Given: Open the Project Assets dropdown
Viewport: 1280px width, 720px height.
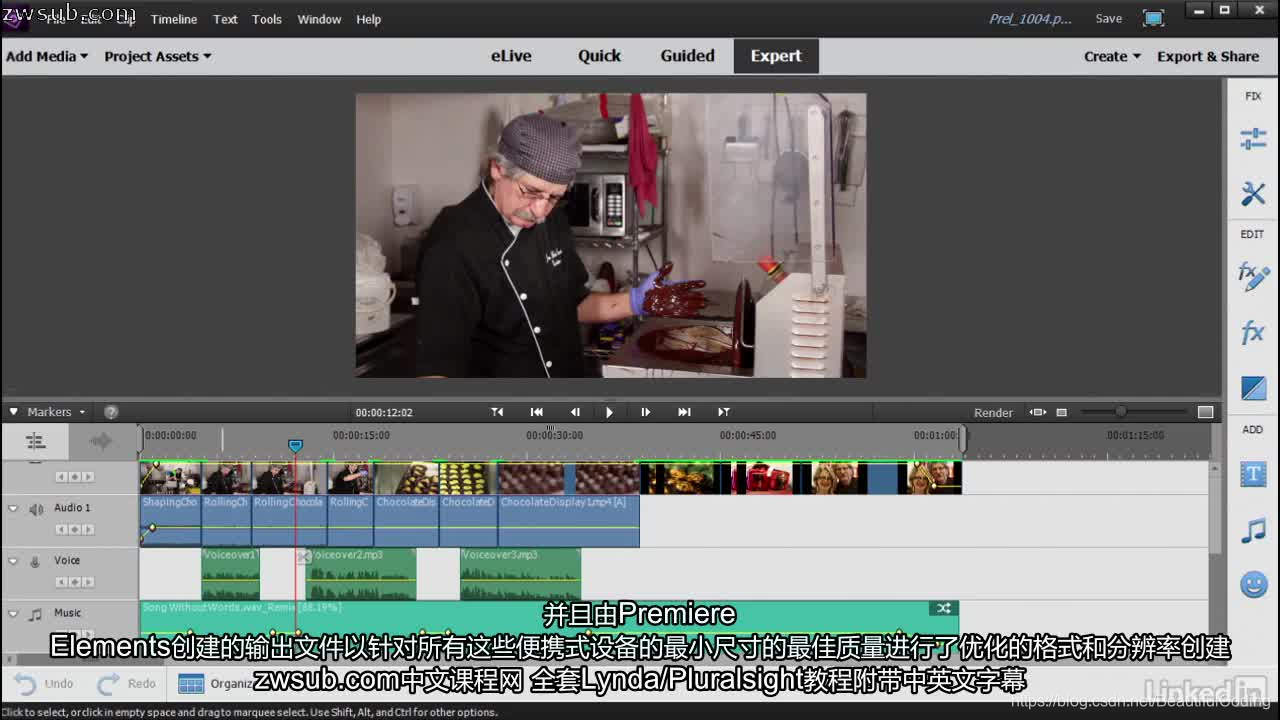Looking at the screenshot, I should pyautogui.click(x=158, y=56).
